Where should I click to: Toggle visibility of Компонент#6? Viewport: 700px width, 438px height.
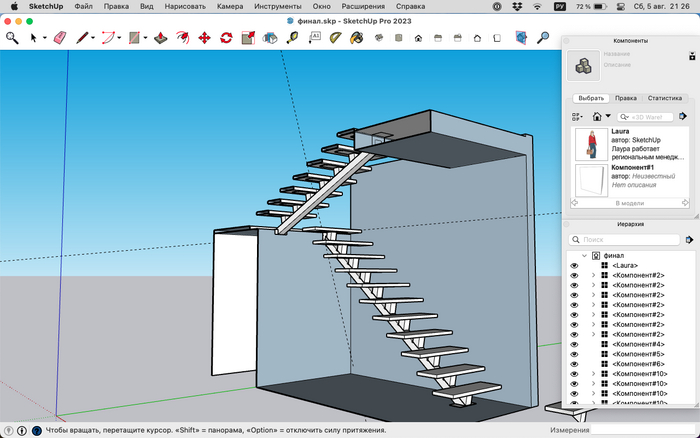[x=574, y=364]
